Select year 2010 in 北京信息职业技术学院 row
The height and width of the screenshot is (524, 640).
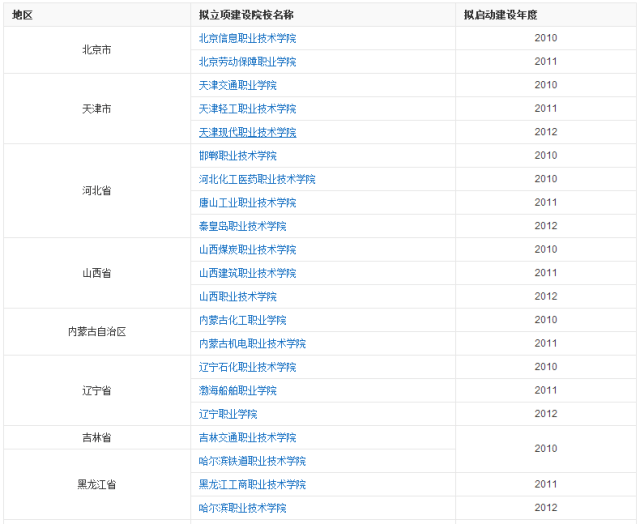(546, 38)
